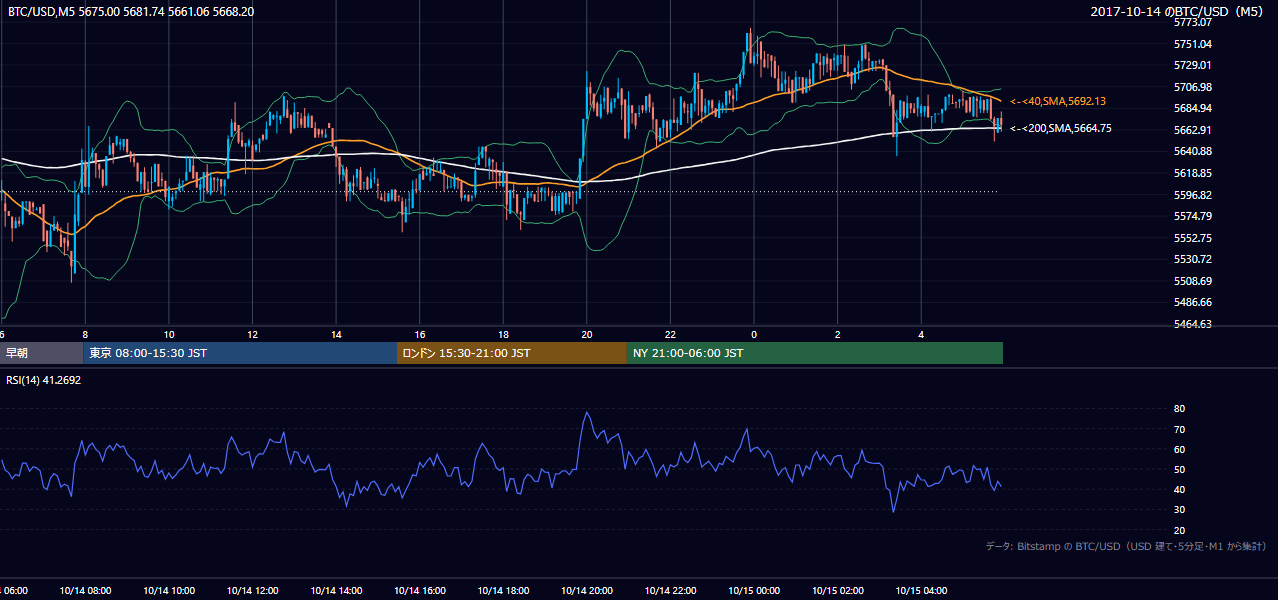The width and height of the screenshot is (1278, 600).
Task: Select the 早朝 session bar
Action: coord(42,353)
